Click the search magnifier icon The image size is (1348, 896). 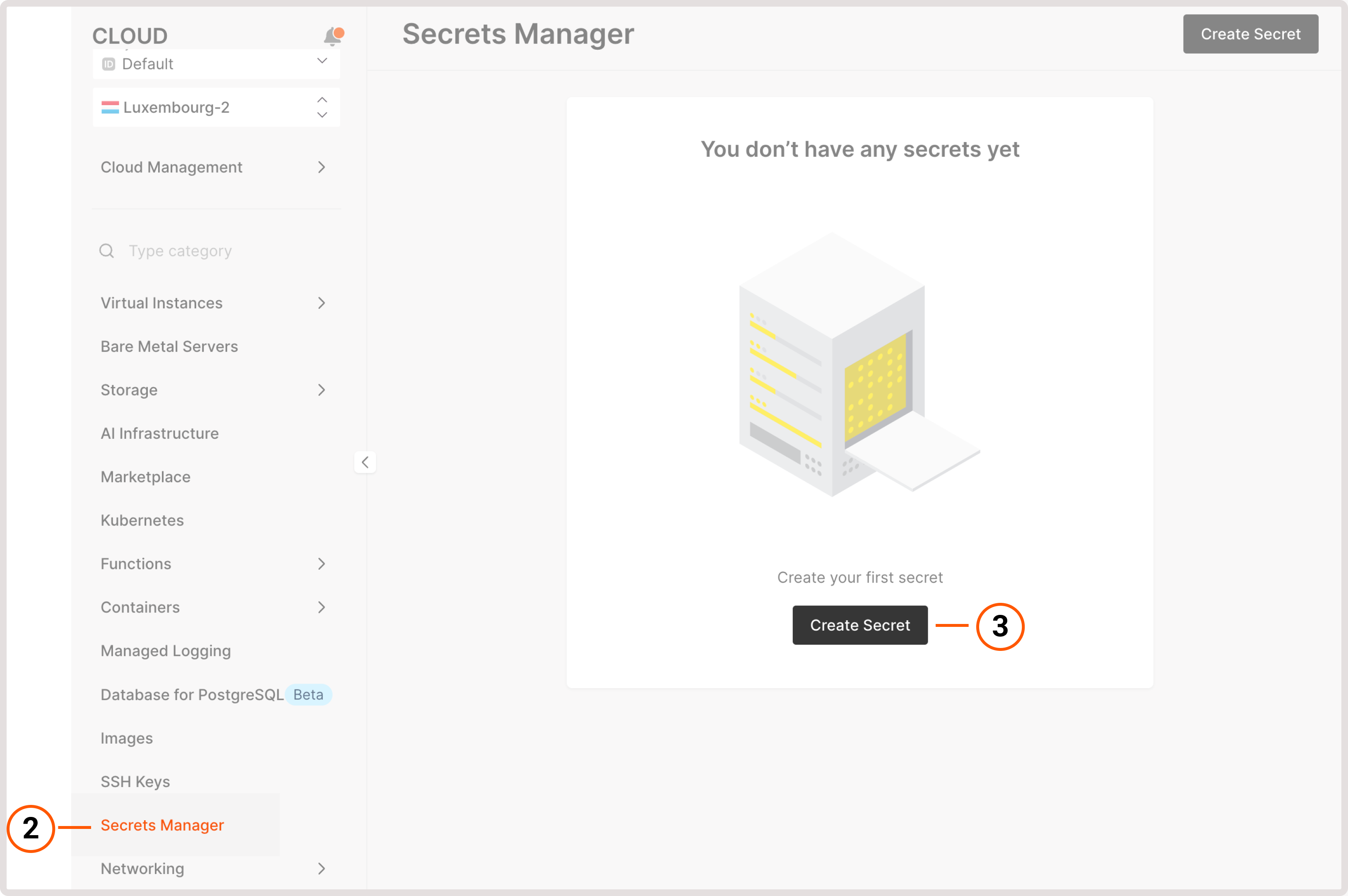click(x=107, y=251)
